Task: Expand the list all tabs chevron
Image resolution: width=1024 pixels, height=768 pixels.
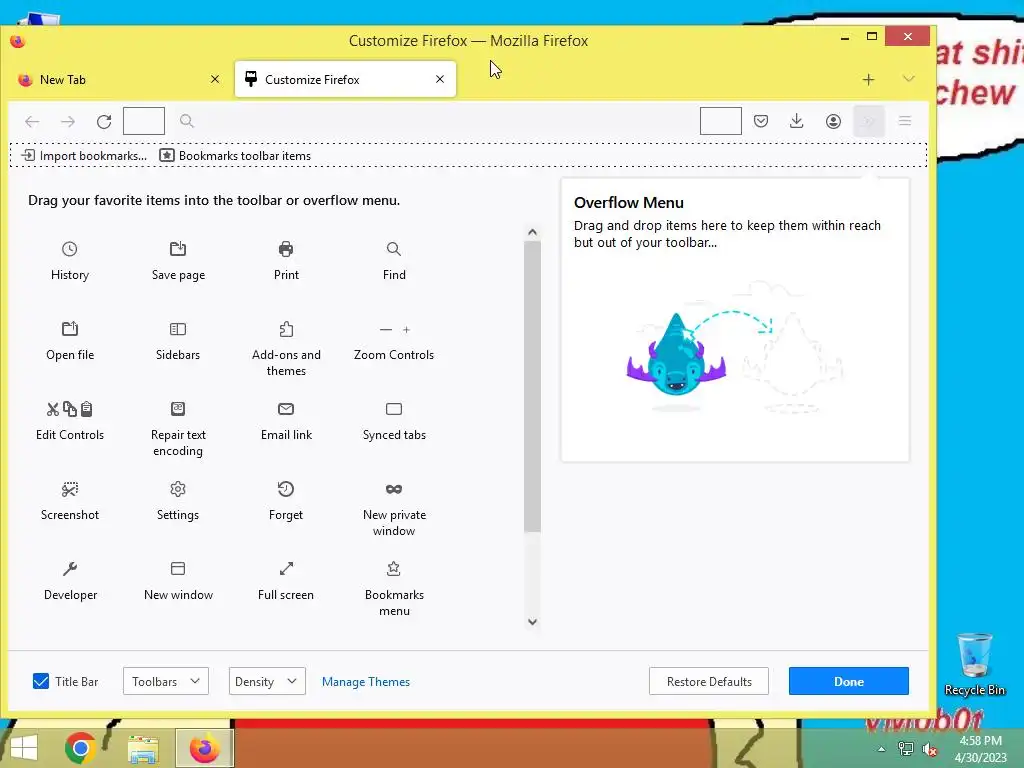Action: pos(908,79)
